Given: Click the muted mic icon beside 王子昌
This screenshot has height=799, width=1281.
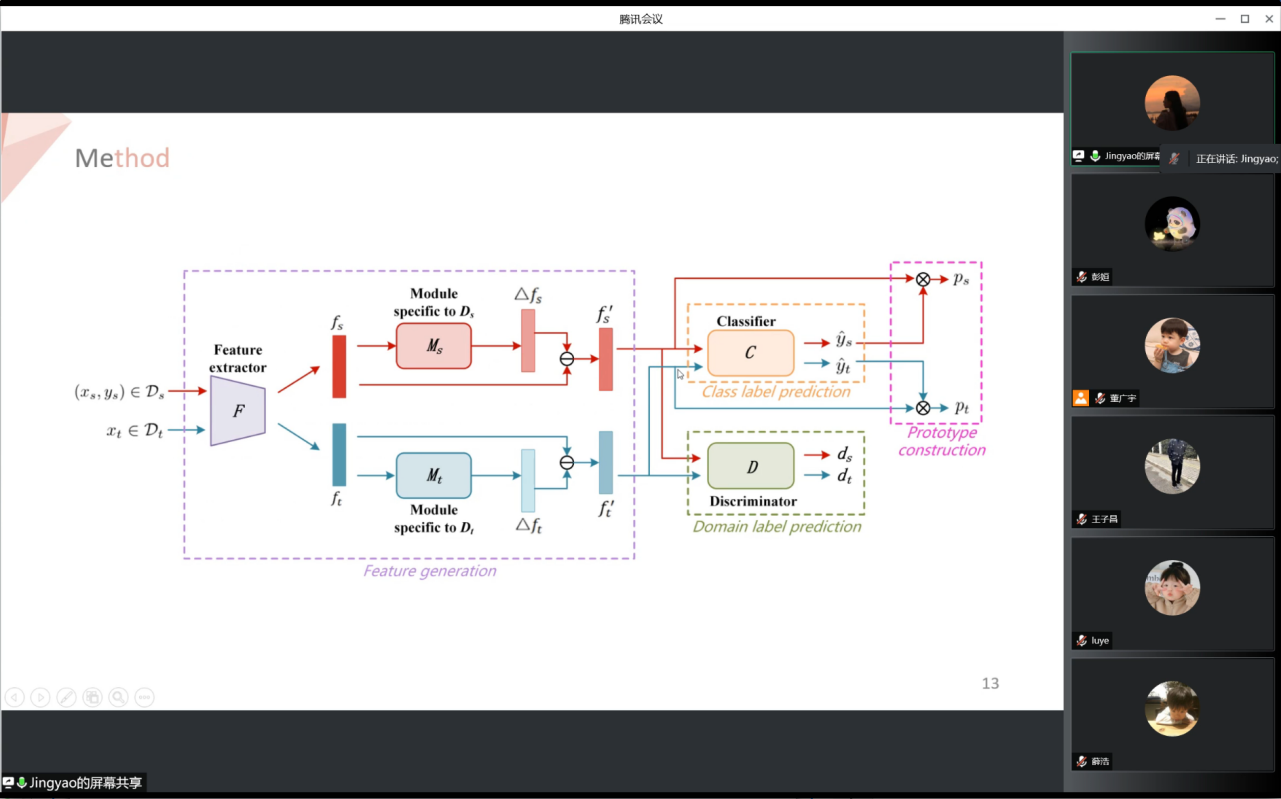Looking at the screenshot, I should (x=1081, y=519).
